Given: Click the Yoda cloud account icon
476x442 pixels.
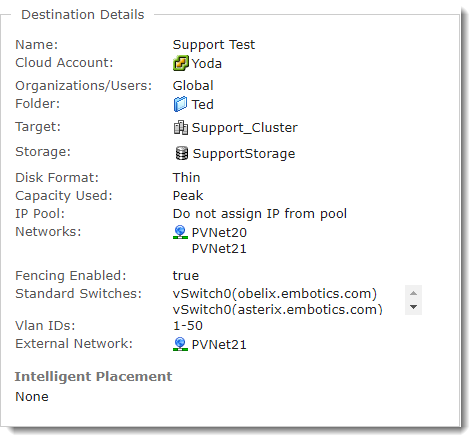Looking at the screenshot, I should 181,63.
